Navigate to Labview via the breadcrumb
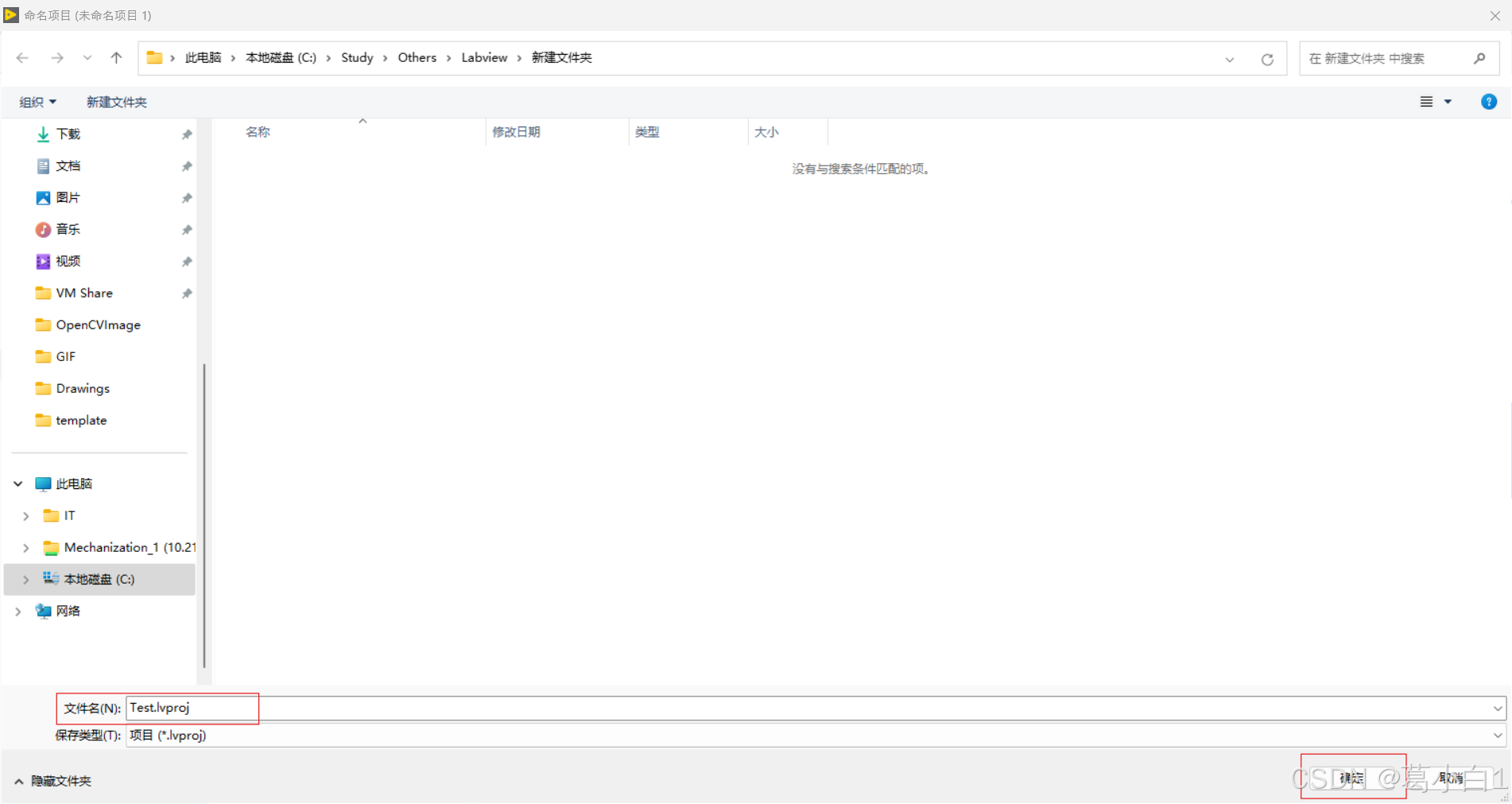1512x804 pixels. pyautogui.click(x=483, y=57)
